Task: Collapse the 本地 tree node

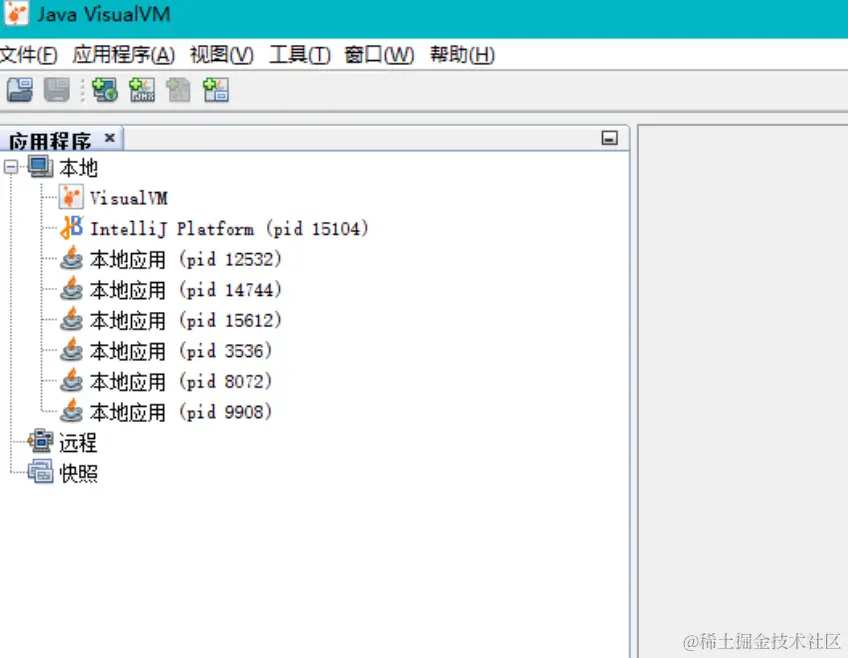Action: (x=10, y=167)
